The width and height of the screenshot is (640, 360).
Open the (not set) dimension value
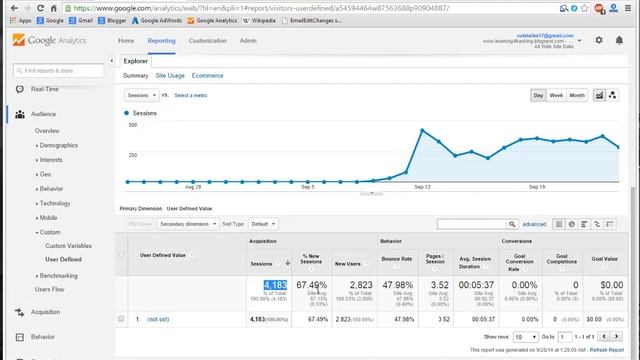tap(158, 319)
